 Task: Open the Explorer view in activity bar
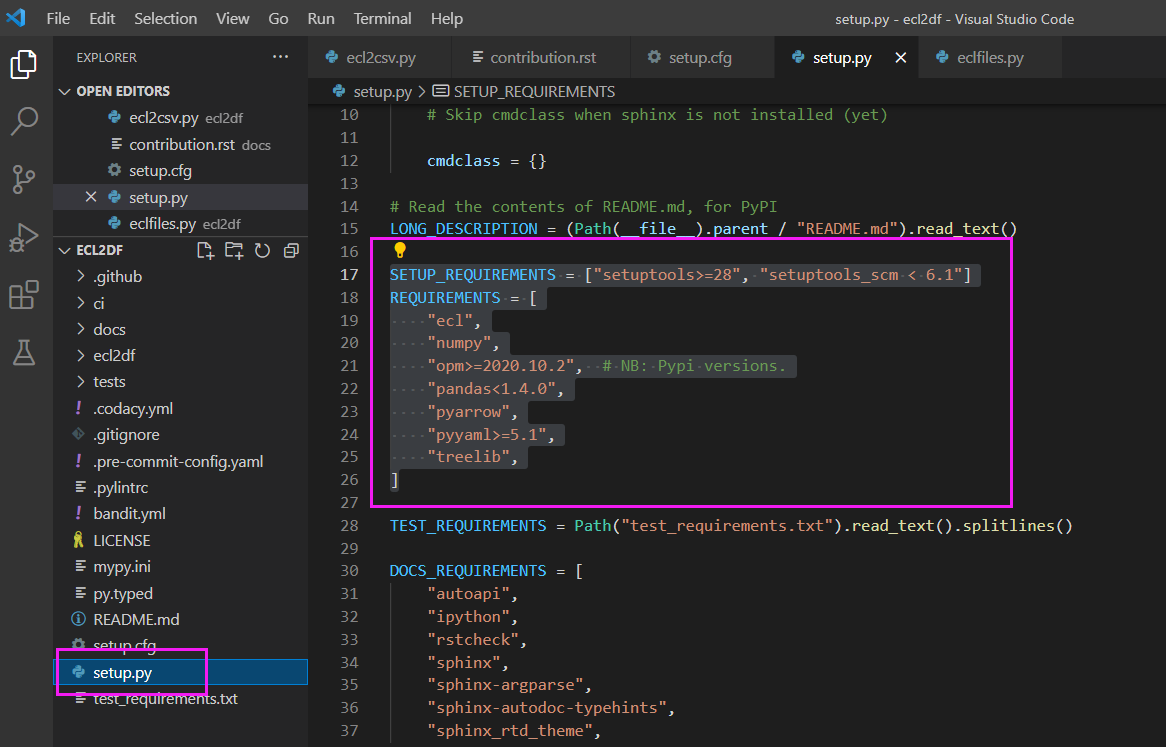click(24, 65)
